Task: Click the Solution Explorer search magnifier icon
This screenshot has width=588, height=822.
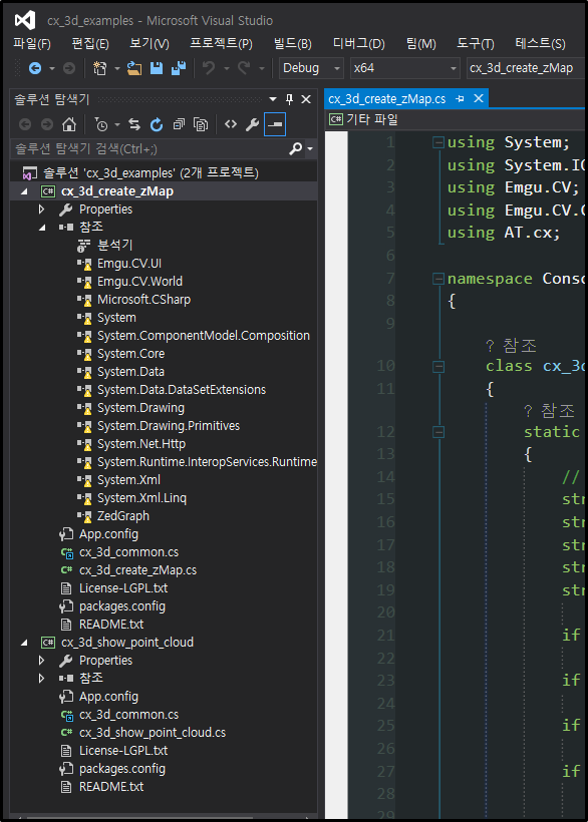Action: [296, 149]
